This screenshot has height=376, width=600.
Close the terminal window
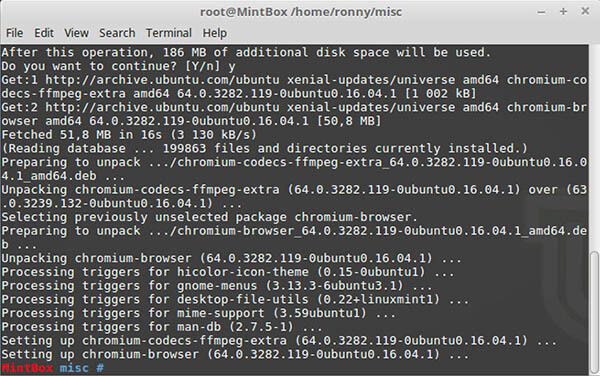click(x=585, y=11)
